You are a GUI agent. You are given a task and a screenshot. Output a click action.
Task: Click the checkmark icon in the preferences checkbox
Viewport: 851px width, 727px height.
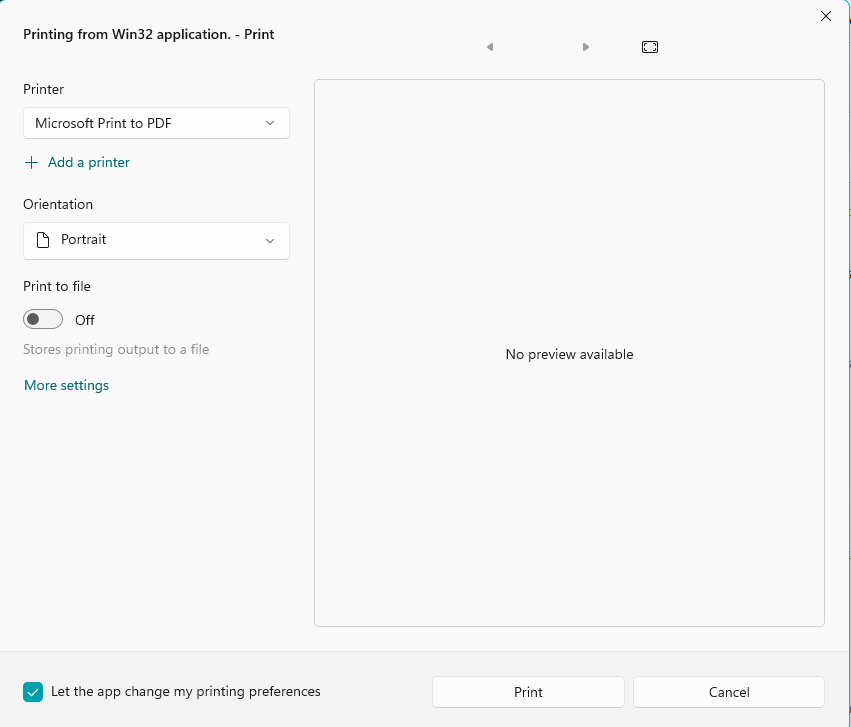tap(33, 692)
